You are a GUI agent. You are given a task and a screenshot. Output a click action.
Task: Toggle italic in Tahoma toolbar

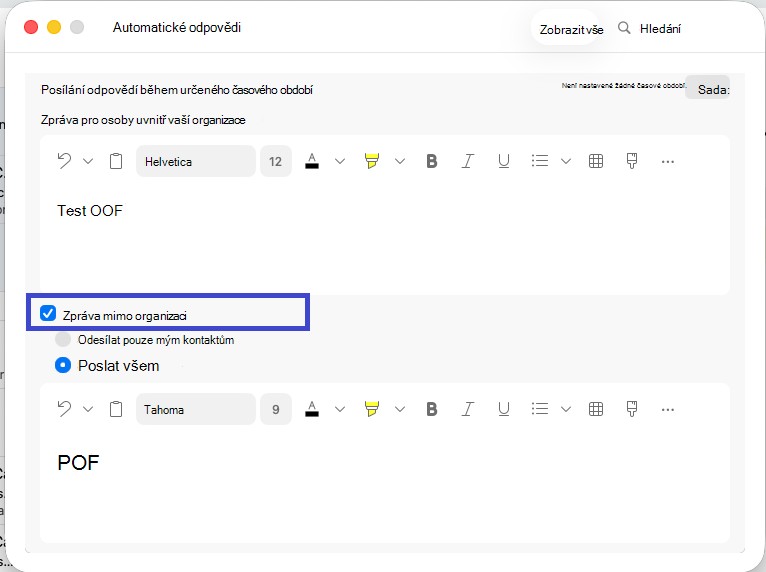(x=468, y=409)
